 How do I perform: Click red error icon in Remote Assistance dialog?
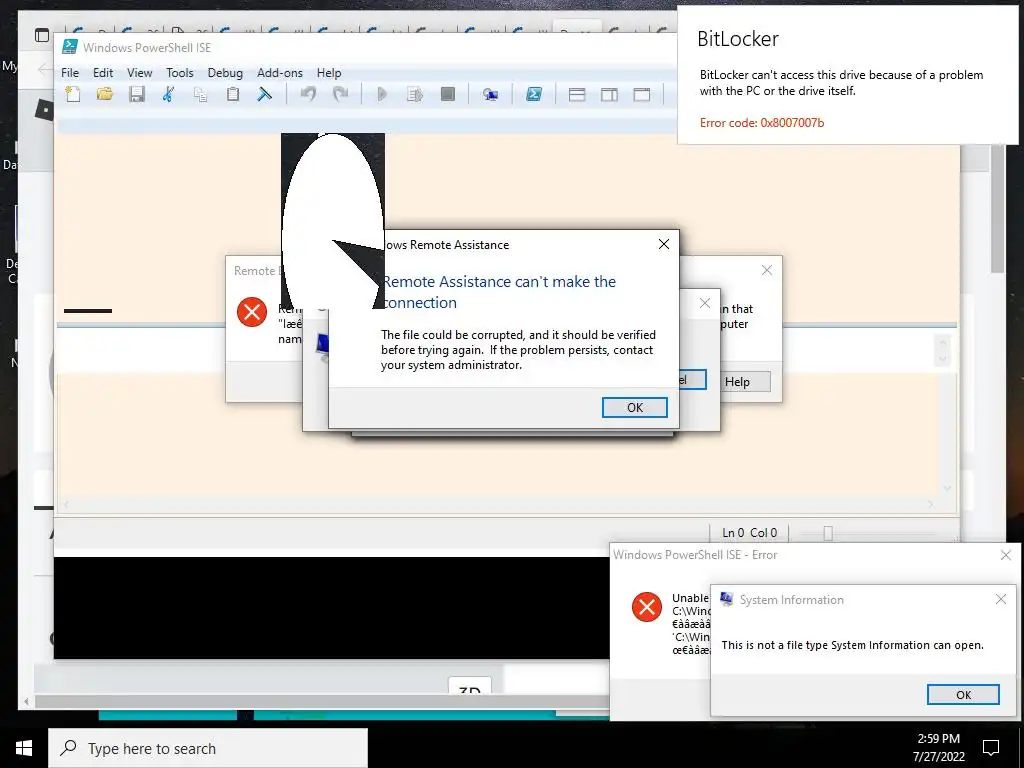coord(251,312)
